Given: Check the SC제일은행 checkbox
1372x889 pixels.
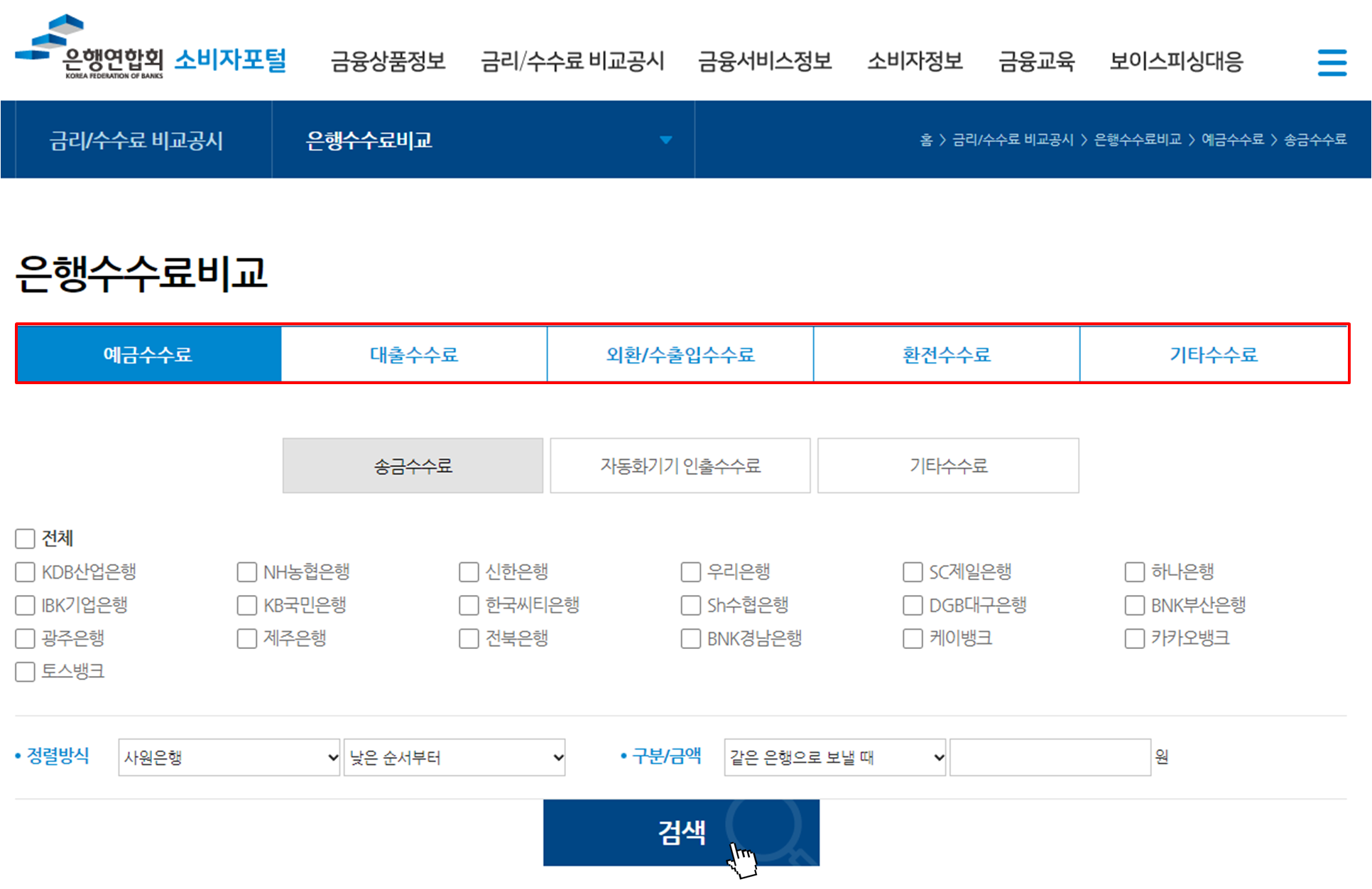Looking at the screenshot, I should pos(913,572).
